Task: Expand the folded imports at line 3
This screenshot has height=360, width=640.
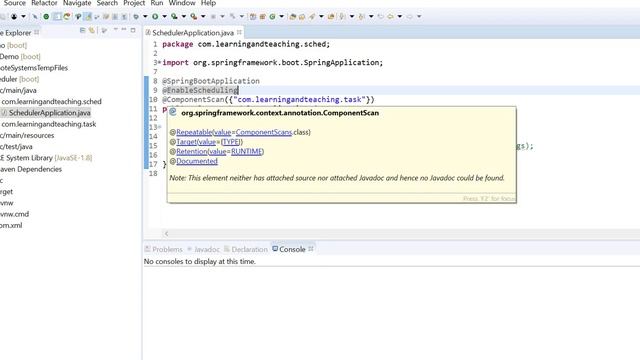Action: [159, 62]
